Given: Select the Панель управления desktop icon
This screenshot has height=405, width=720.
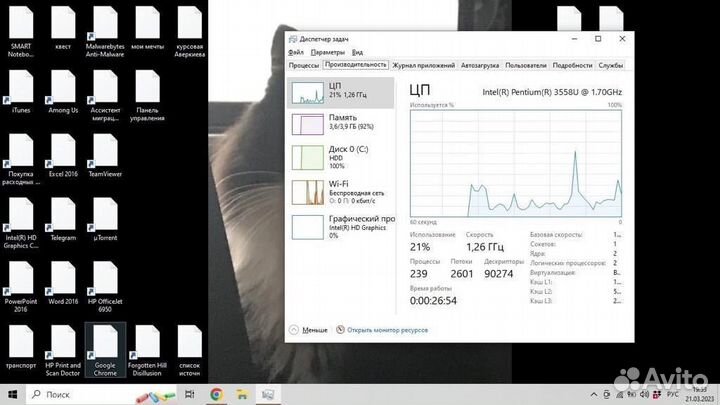Looking at the screenshot, I should click(147, 95).
